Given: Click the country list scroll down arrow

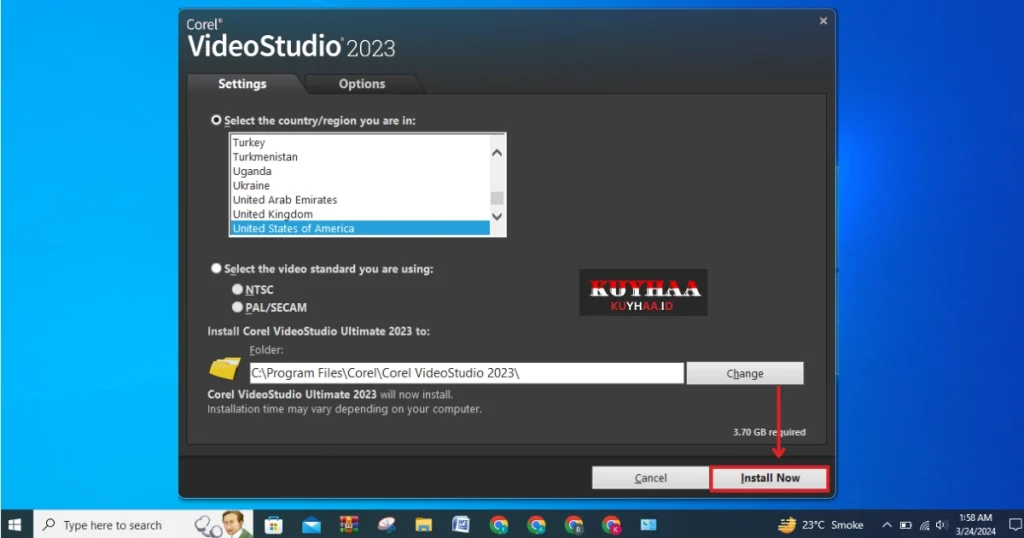Looking at the screenshot, I should click(x=497, y=216).
